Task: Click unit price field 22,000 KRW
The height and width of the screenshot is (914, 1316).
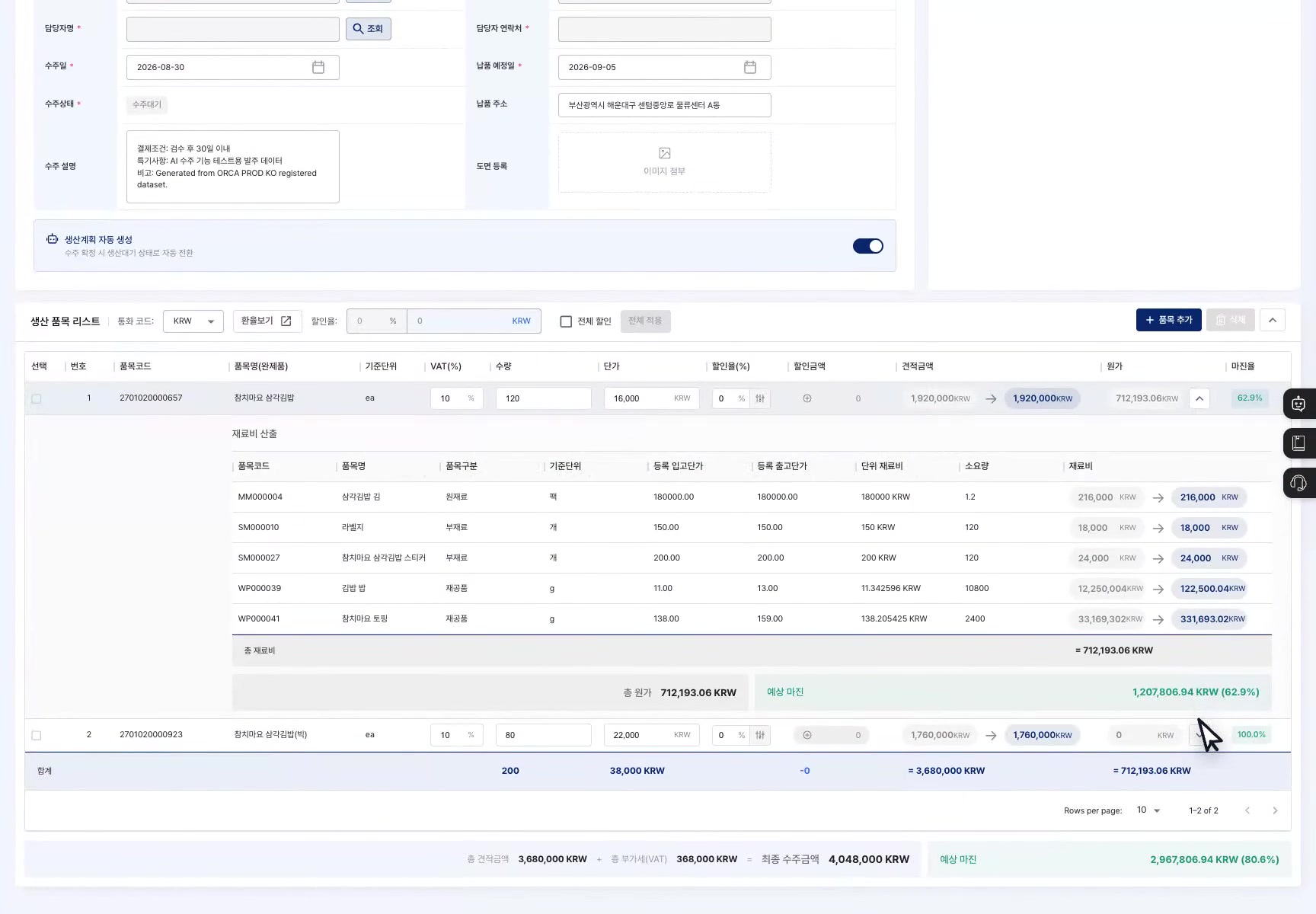Action: click(652, 735)
